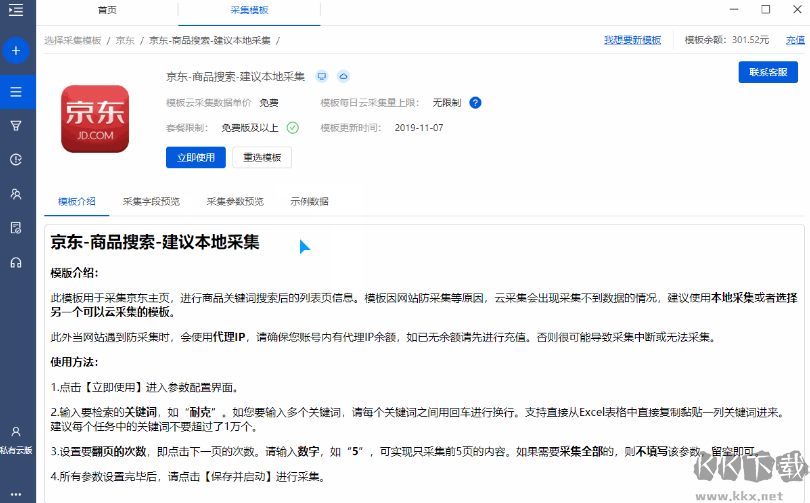Switch to the 首页 tab
Image resolution: width=810 pixels, height=503 pixels.
tap(107, 10)
